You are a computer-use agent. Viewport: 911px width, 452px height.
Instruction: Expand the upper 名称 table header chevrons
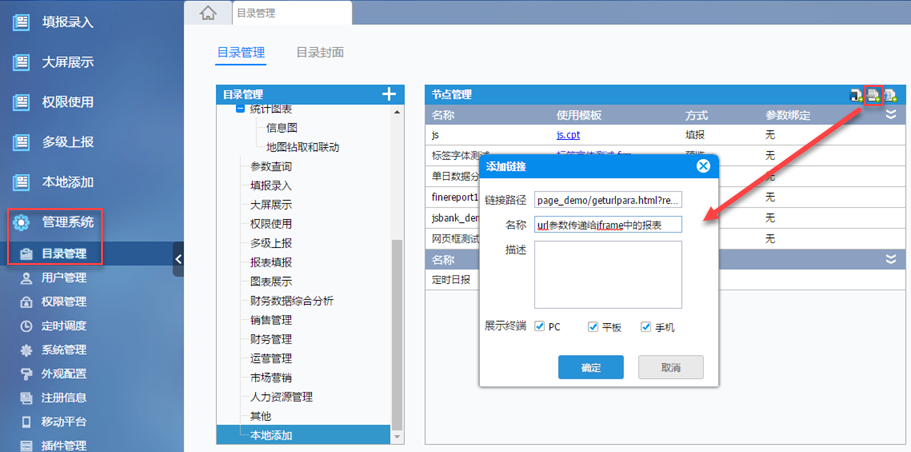pyautogui.click(x=891, y=115)
